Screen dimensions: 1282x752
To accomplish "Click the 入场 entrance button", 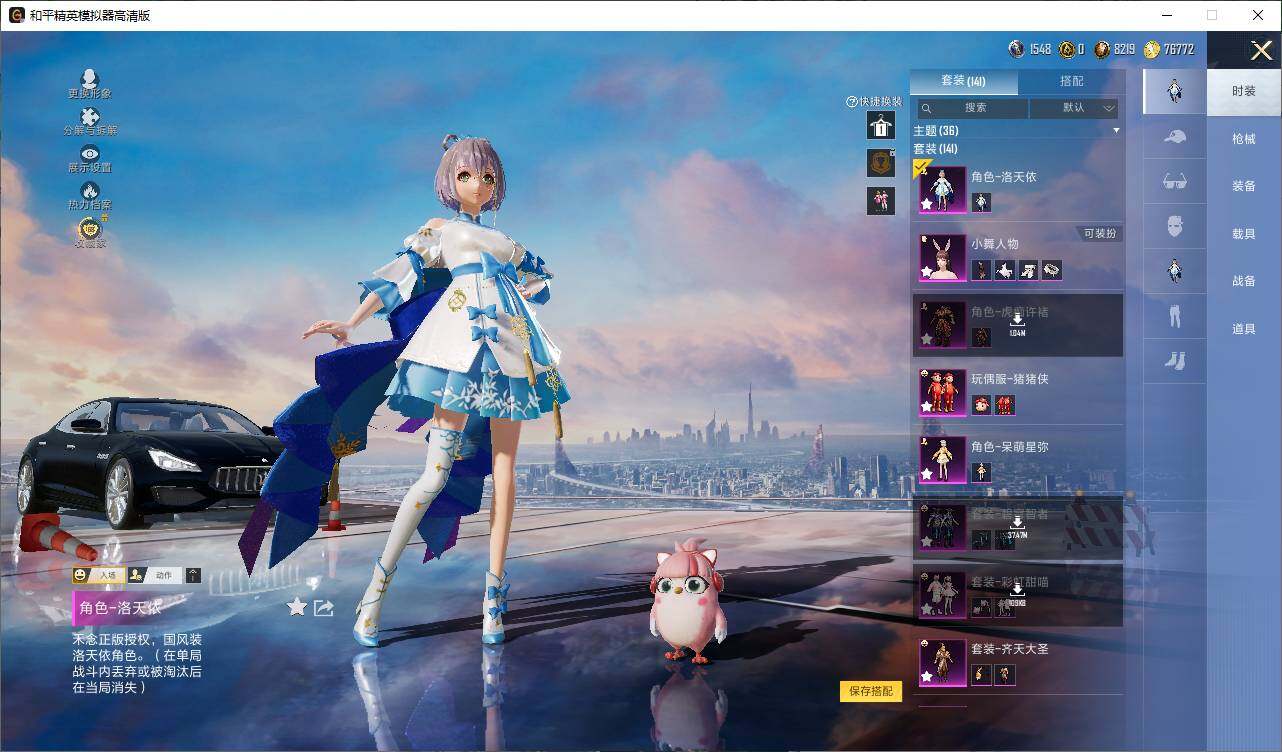I will 97,575.
